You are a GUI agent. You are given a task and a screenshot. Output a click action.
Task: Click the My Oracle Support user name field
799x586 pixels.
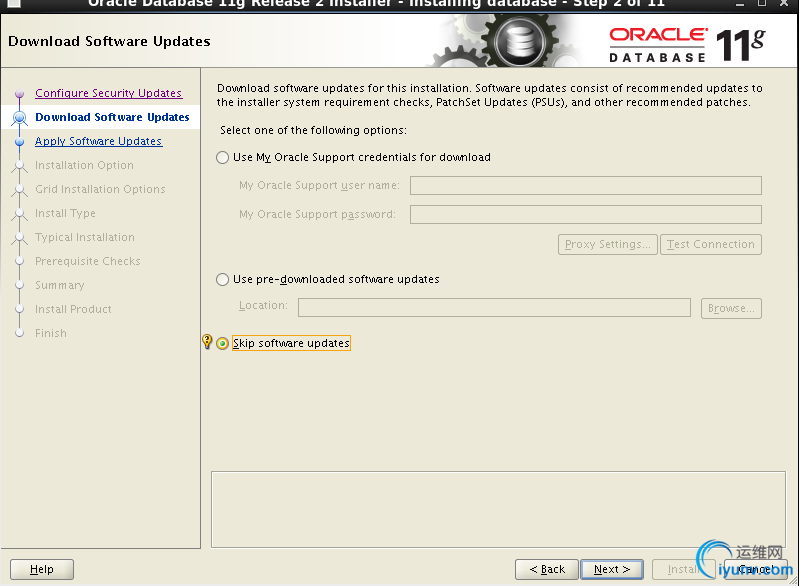coord(585,185)
